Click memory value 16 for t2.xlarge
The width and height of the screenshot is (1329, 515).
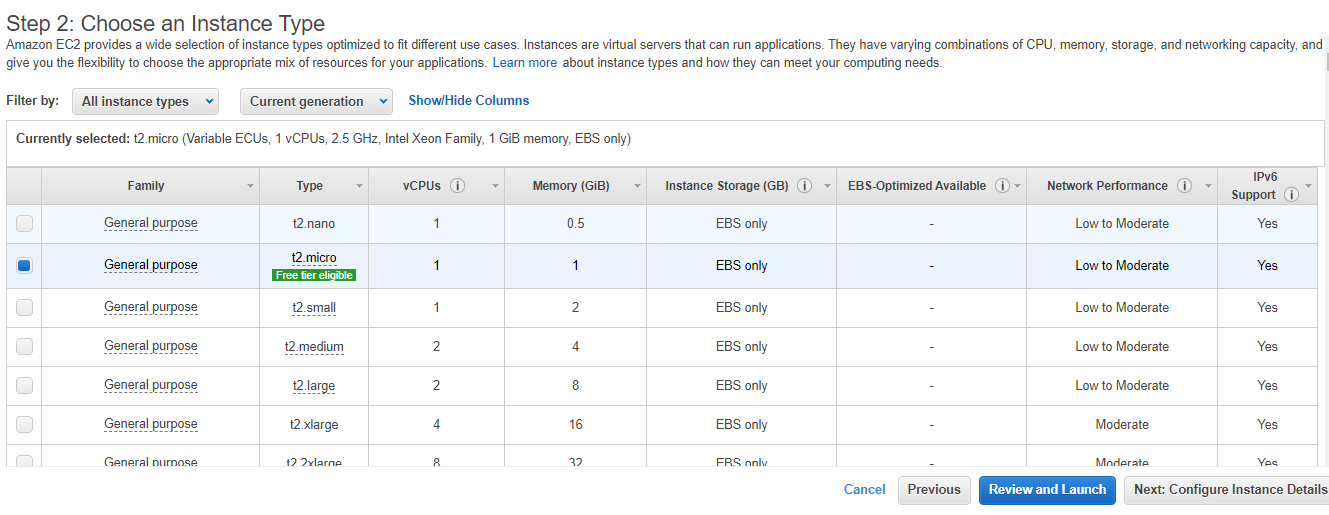tap(575, 425)
